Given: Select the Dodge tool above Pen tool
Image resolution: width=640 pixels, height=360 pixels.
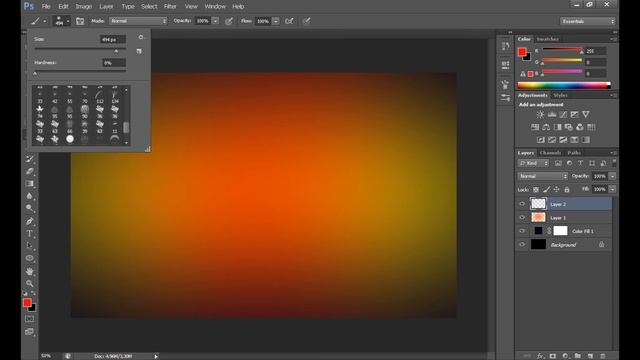Looking at the screenshot, I should [29, 208].
